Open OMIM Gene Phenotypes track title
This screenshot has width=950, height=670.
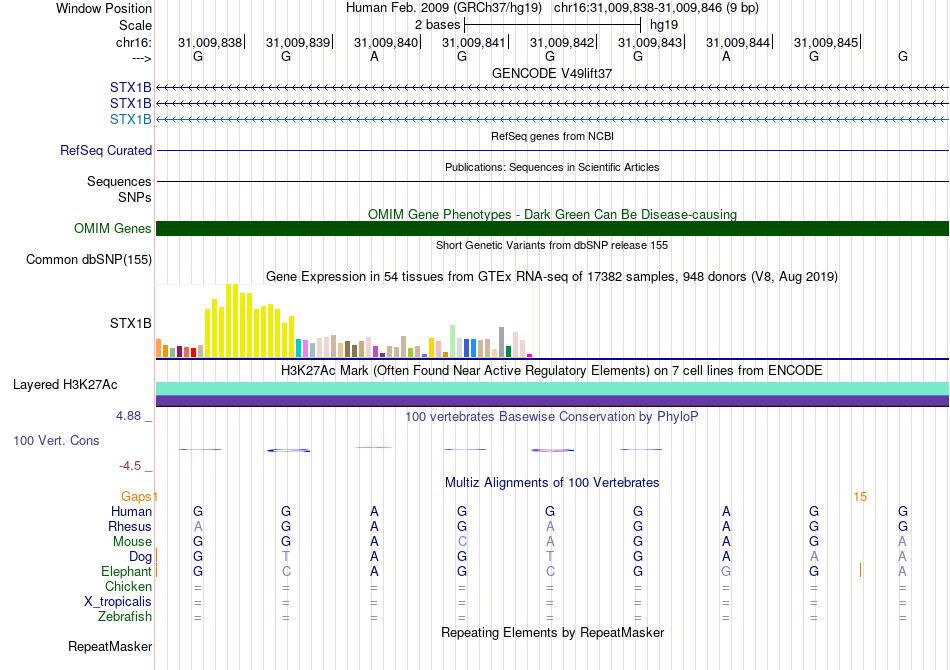(552, 214)
